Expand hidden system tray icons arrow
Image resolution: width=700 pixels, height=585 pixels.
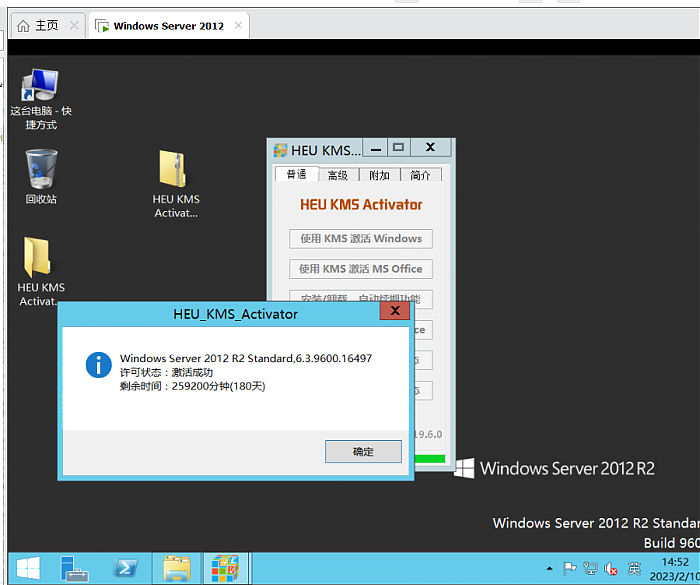click(x=549, y=569)
